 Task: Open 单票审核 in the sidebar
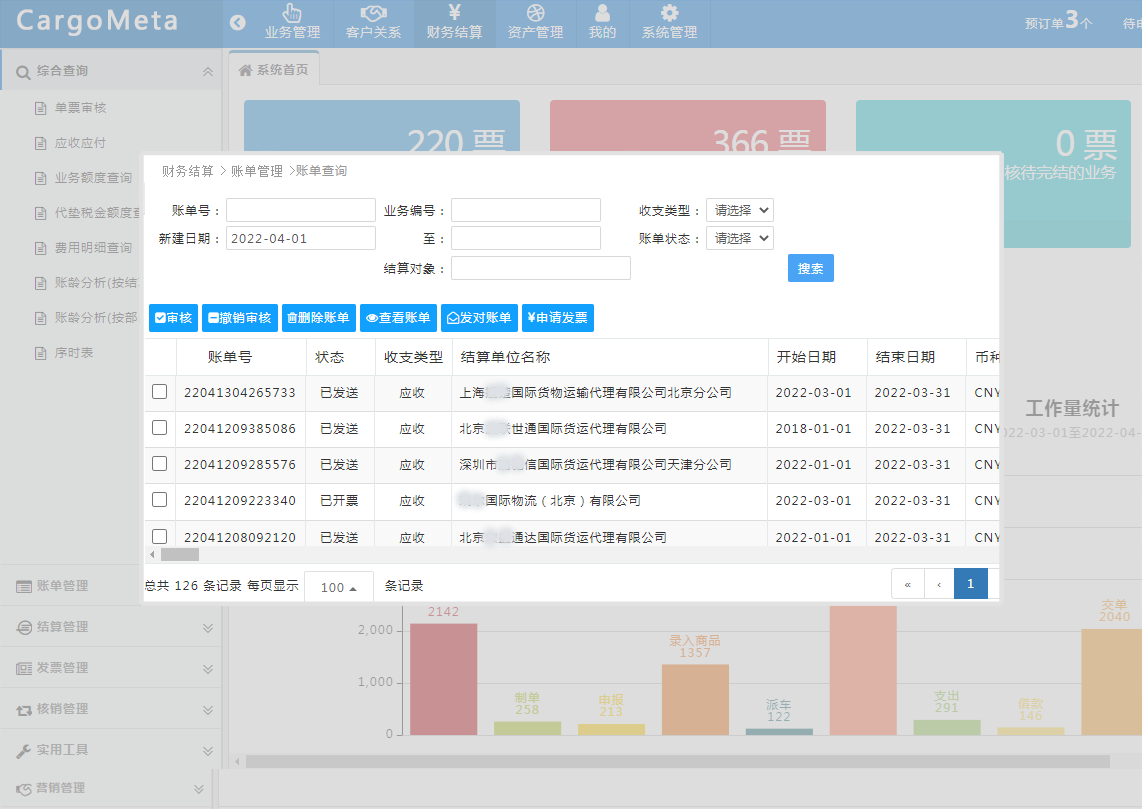tap(80, 108)
